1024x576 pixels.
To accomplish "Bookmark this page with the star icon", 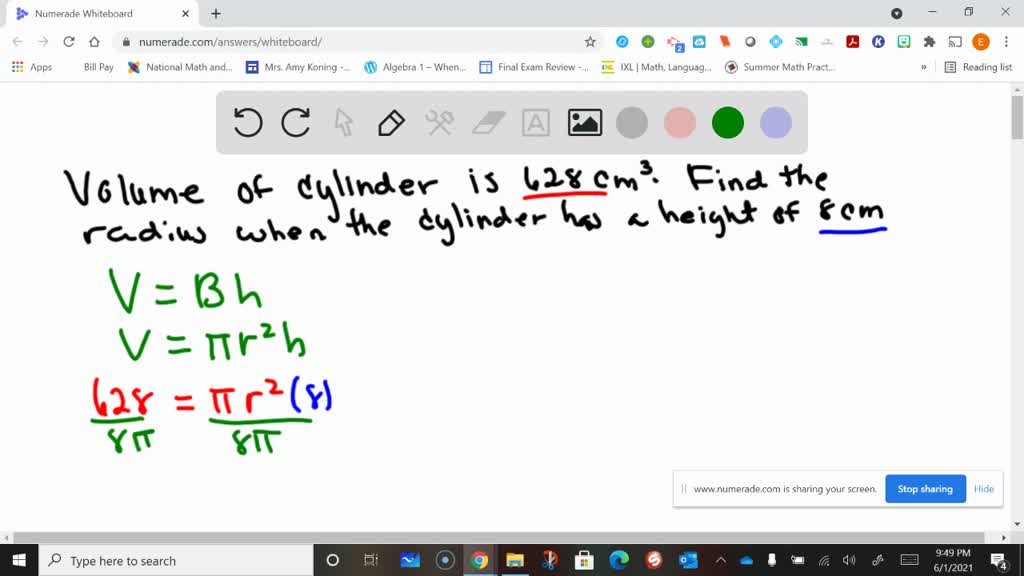I will point(590,41).
